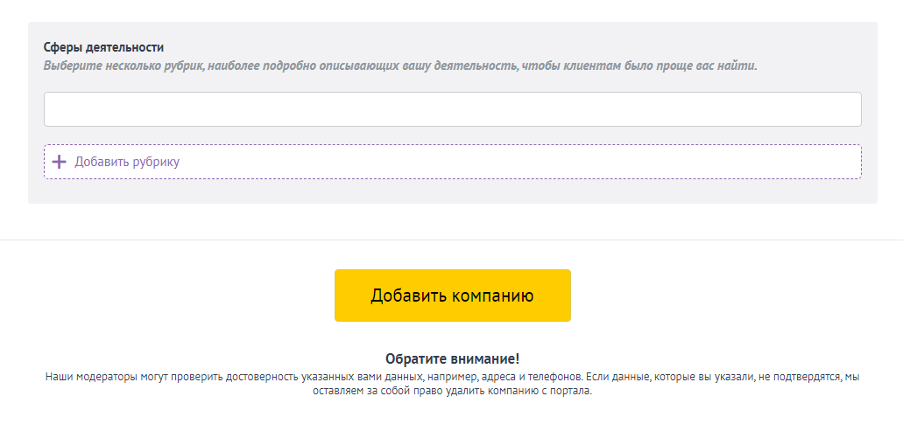Click the left edge of the rubric text box

pyautogui.click(x=55, y=110)
